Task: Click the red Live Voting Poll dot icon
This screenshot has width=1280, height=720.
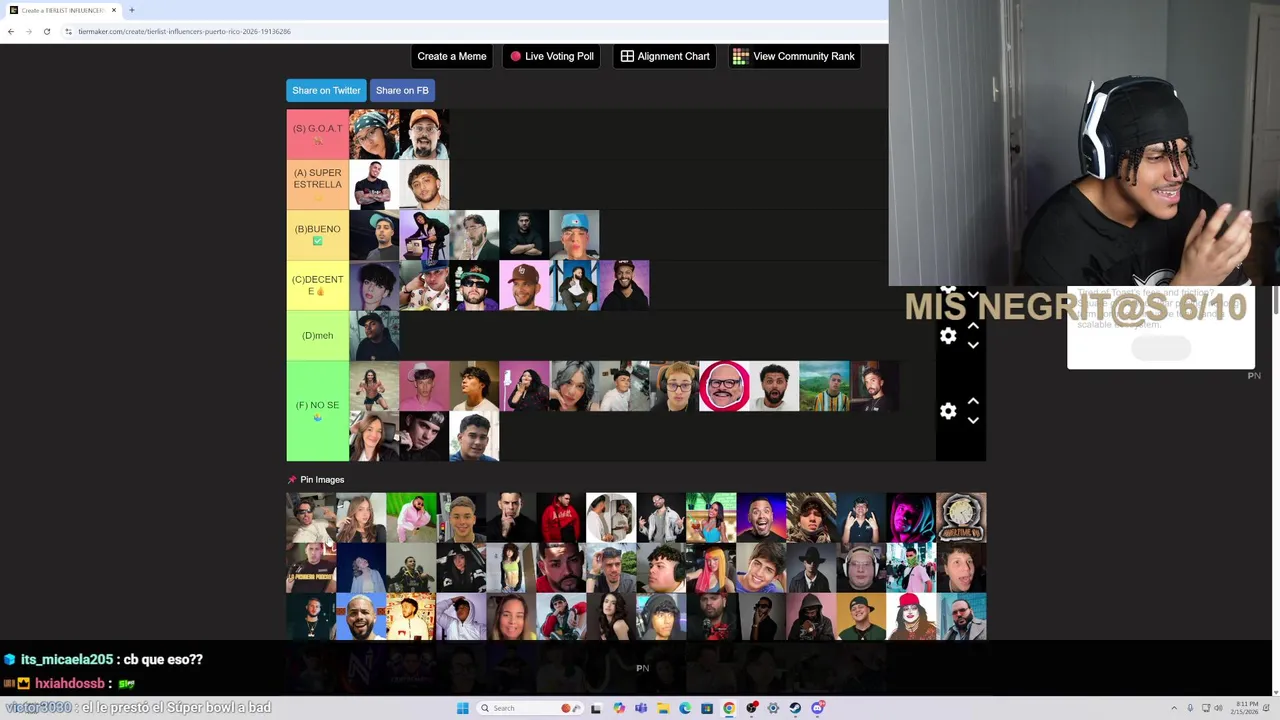Action: click(516, 56)
